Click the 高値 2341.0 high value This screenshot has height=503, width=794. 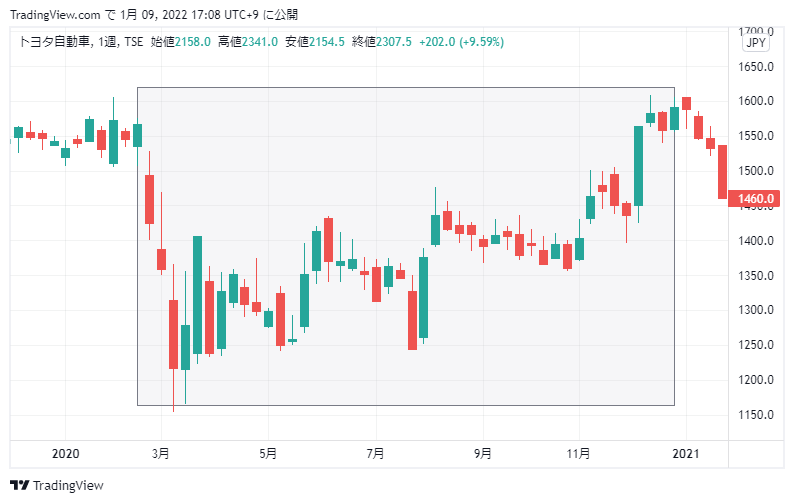point(248,42)
